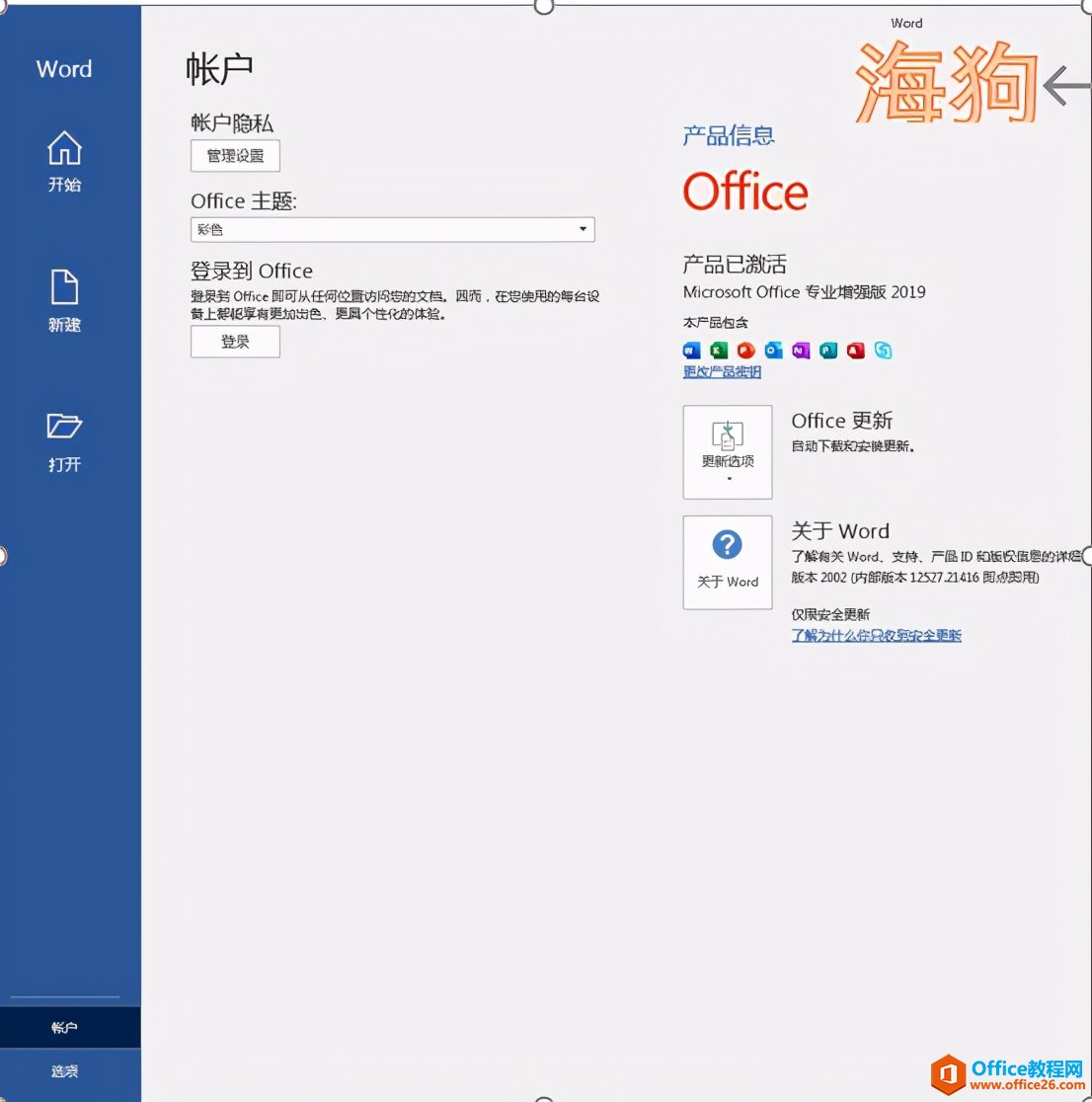This screenshot has height=1102, width=1092.
Task: Click the 关于 Word question mark button
Action: tap(728, 562)
